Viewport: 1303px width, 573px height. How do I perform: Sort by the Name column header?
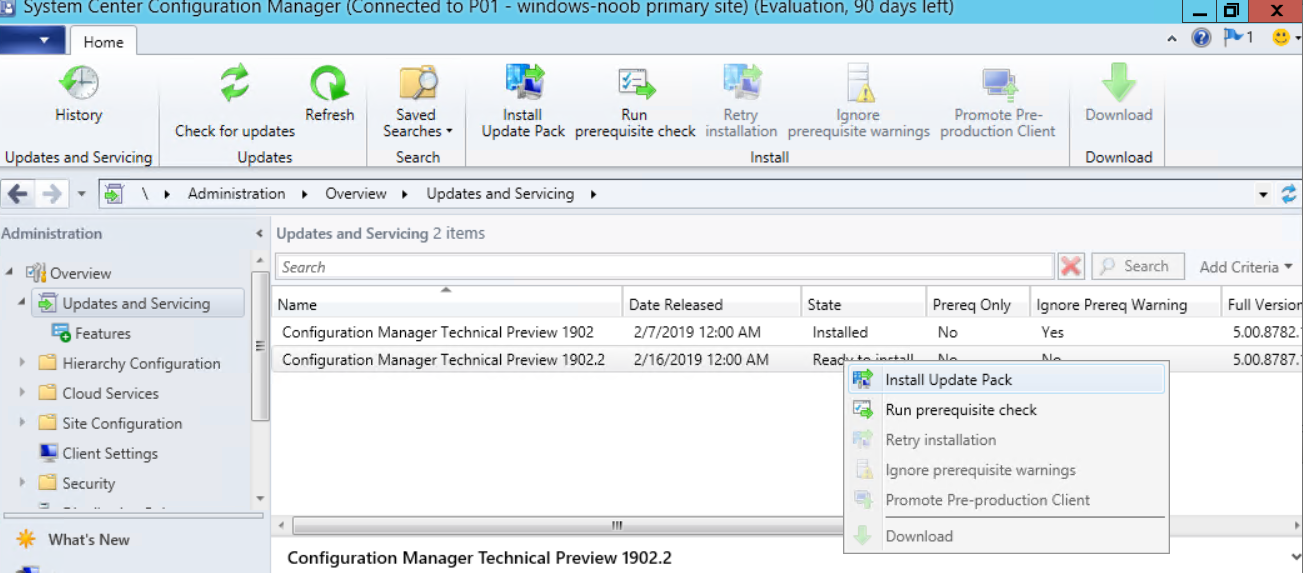(446, 304)
